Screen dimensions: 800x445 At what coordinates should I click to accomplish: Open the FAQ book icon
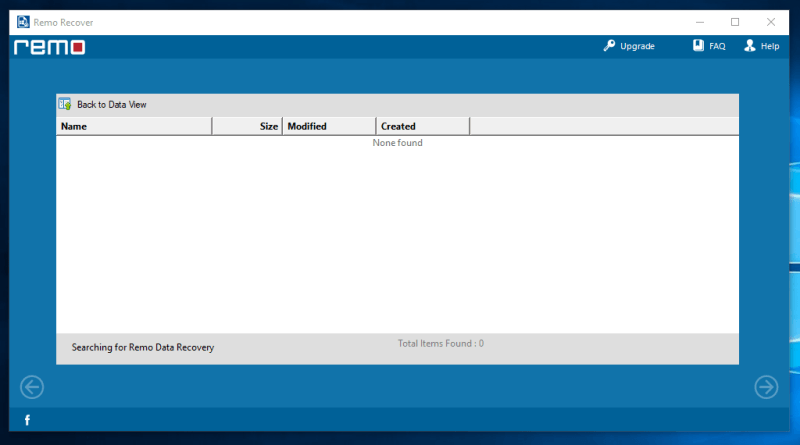pyautogui.click(x=698, y=45)
